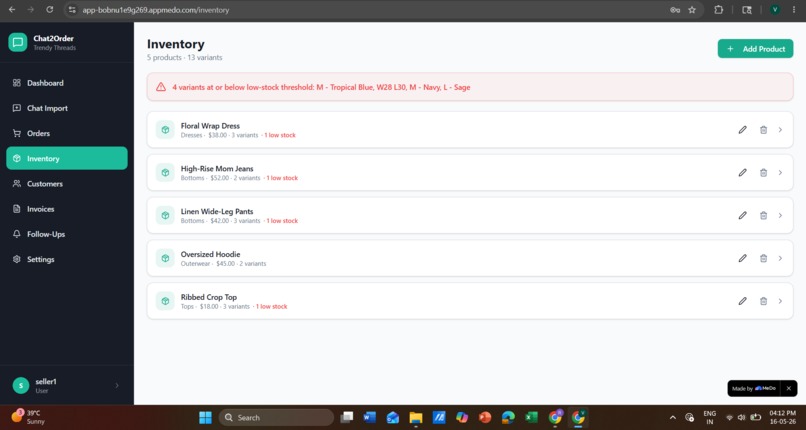Click the Linen Wide-Leg Pants box icon
Viewport: 806px width, 430px height.
165,215
